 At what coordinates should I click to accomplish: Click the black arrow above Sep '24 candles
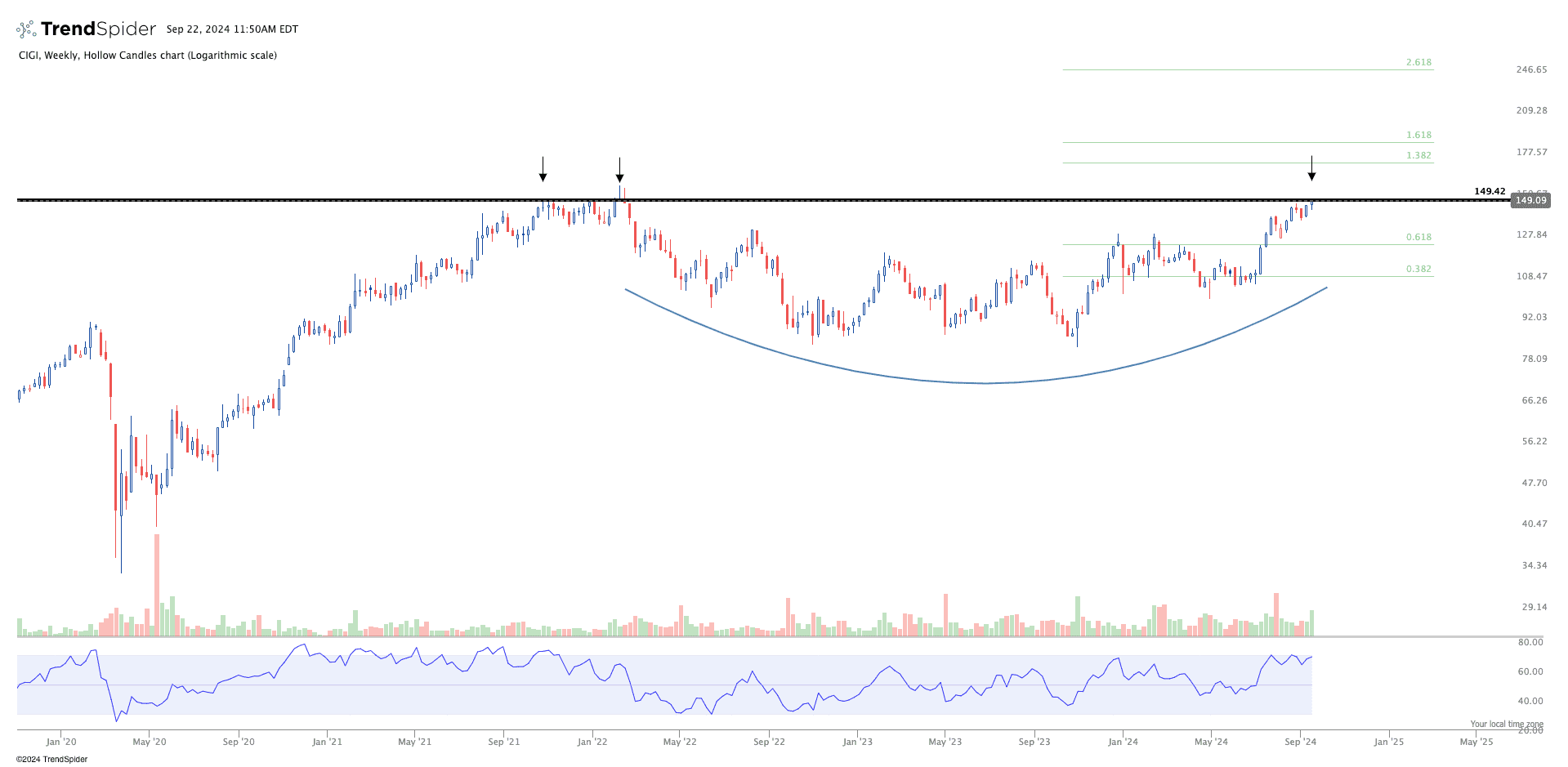click(1311, 168)
